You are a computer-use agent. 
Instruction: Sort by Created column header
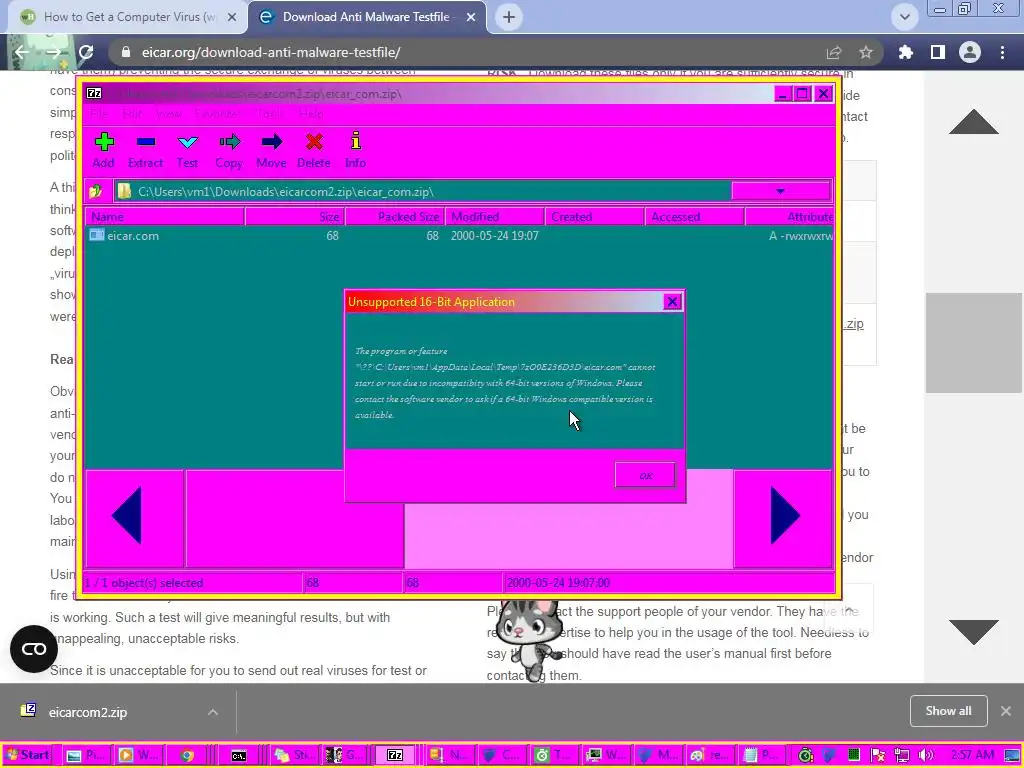pyautogui.click(x=595, y=217)
